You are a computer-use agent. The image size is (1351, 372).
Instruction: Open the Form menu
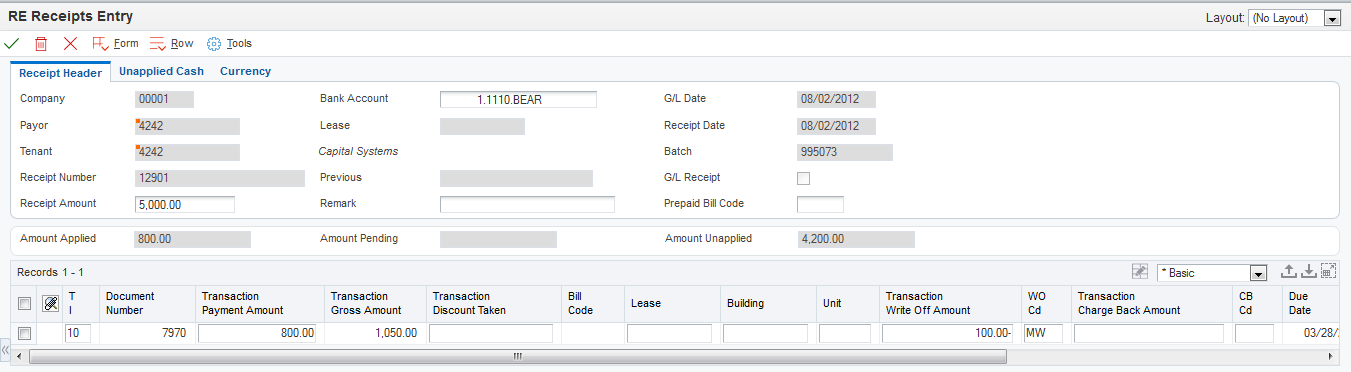(x=115, y=44)
